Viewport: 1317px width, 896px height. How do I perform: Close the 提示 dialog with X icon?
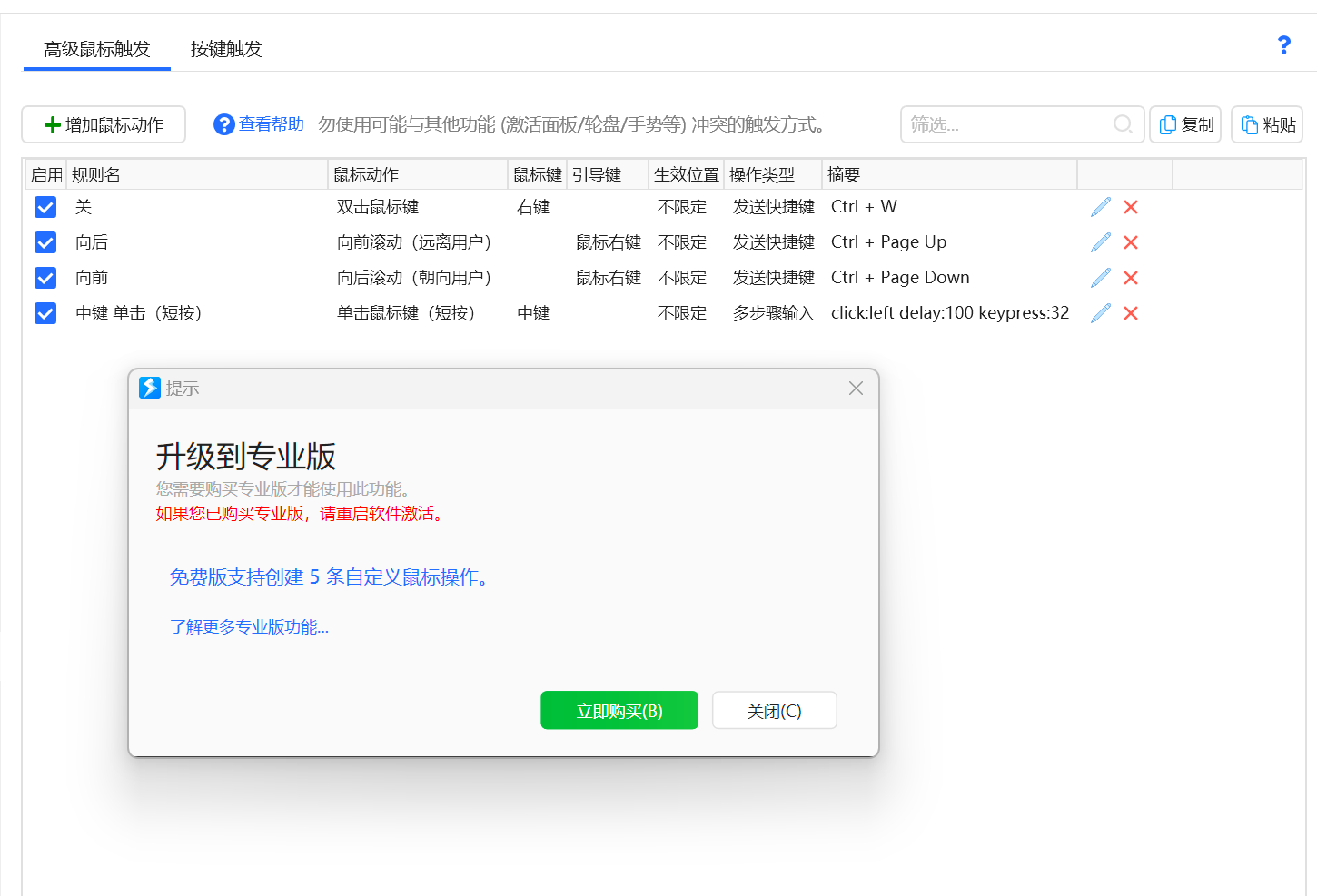pos(856,389)
